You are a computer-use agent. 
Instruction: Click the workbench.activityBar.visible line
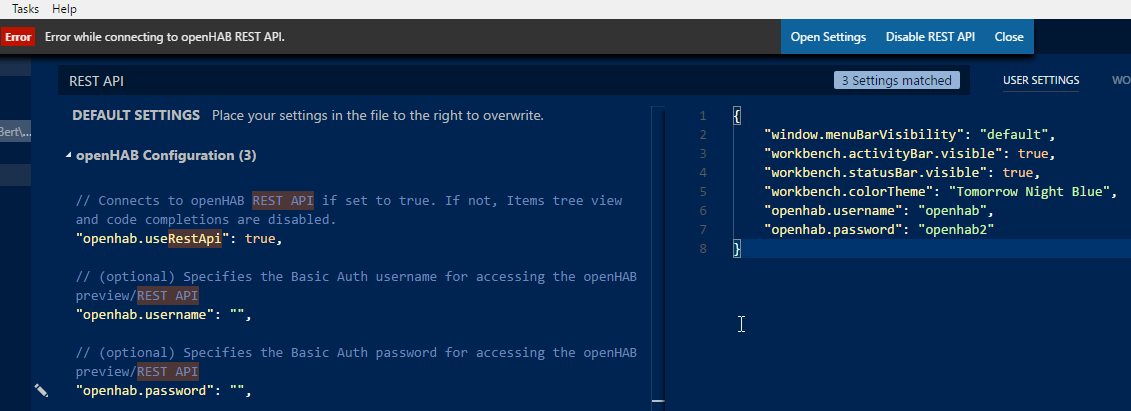[x=910, y=154]
